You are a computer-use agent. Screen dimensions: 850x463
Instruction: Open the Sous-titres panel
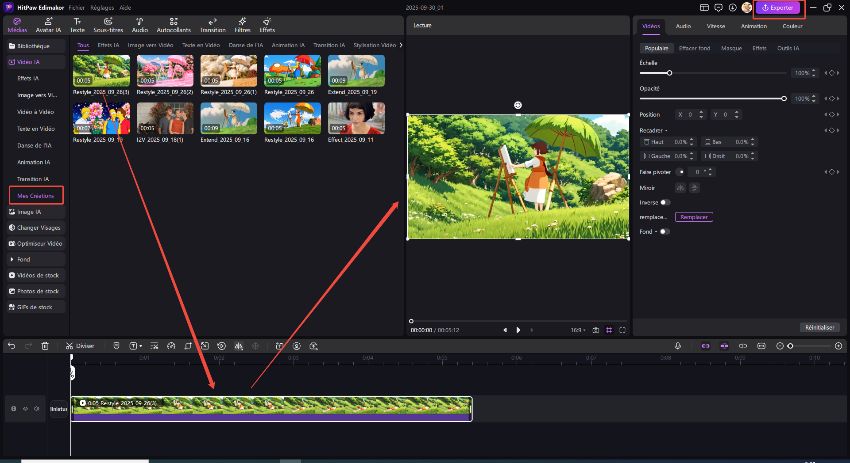(108, 25)
